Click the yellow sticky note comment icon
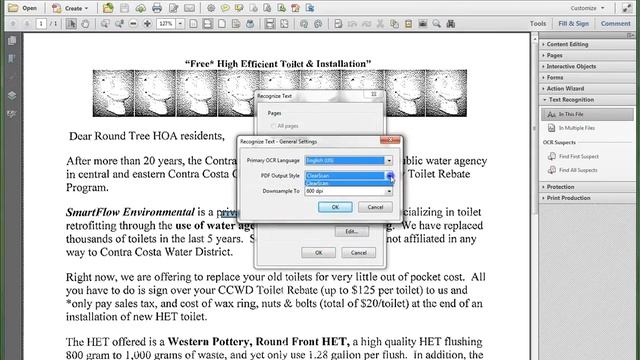Image resolution: width=640 pixels, height=360 pixels. (x=224, y=8)
